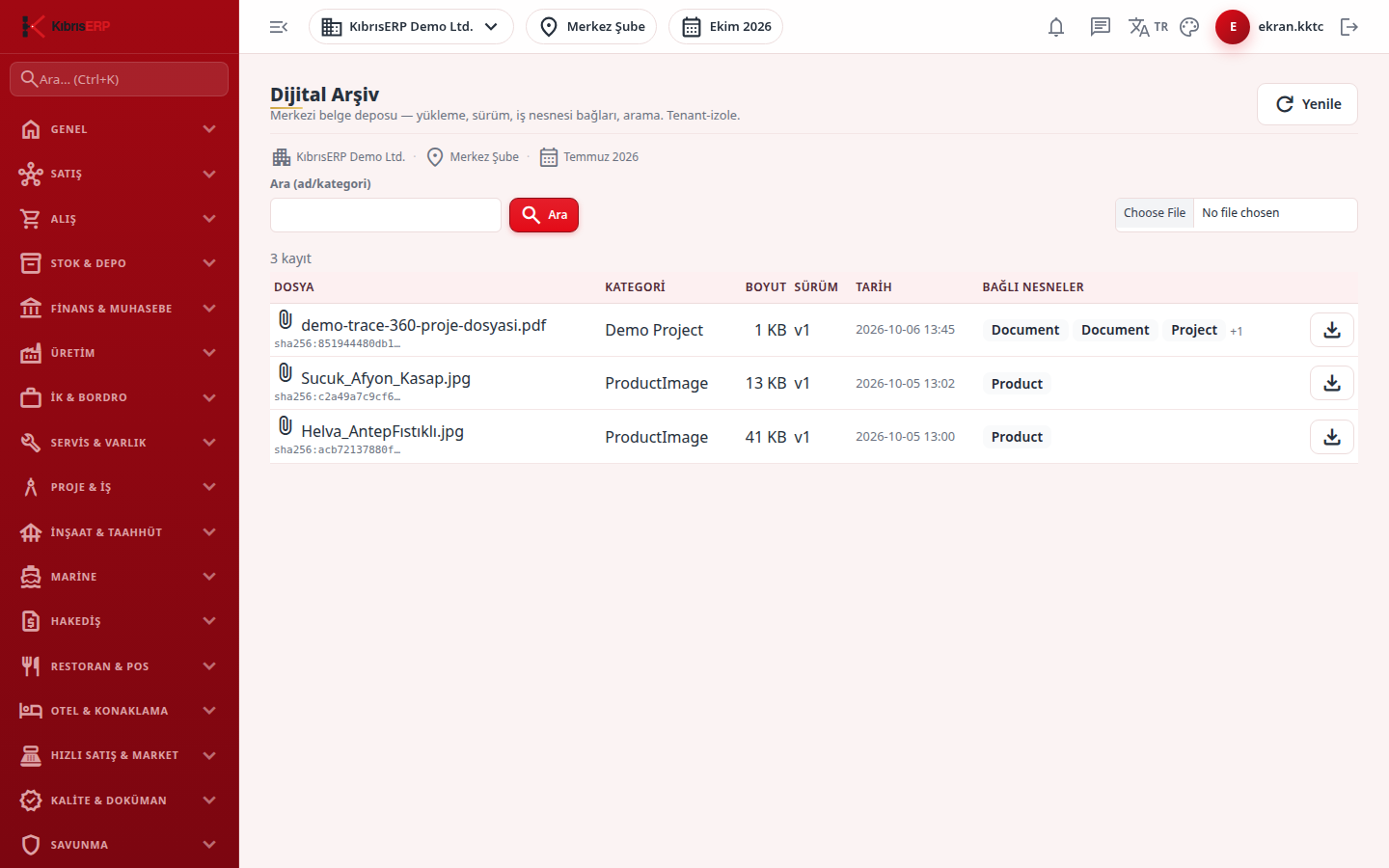
Task: Click the Choose File upload button
Action: pos(1155,213)
